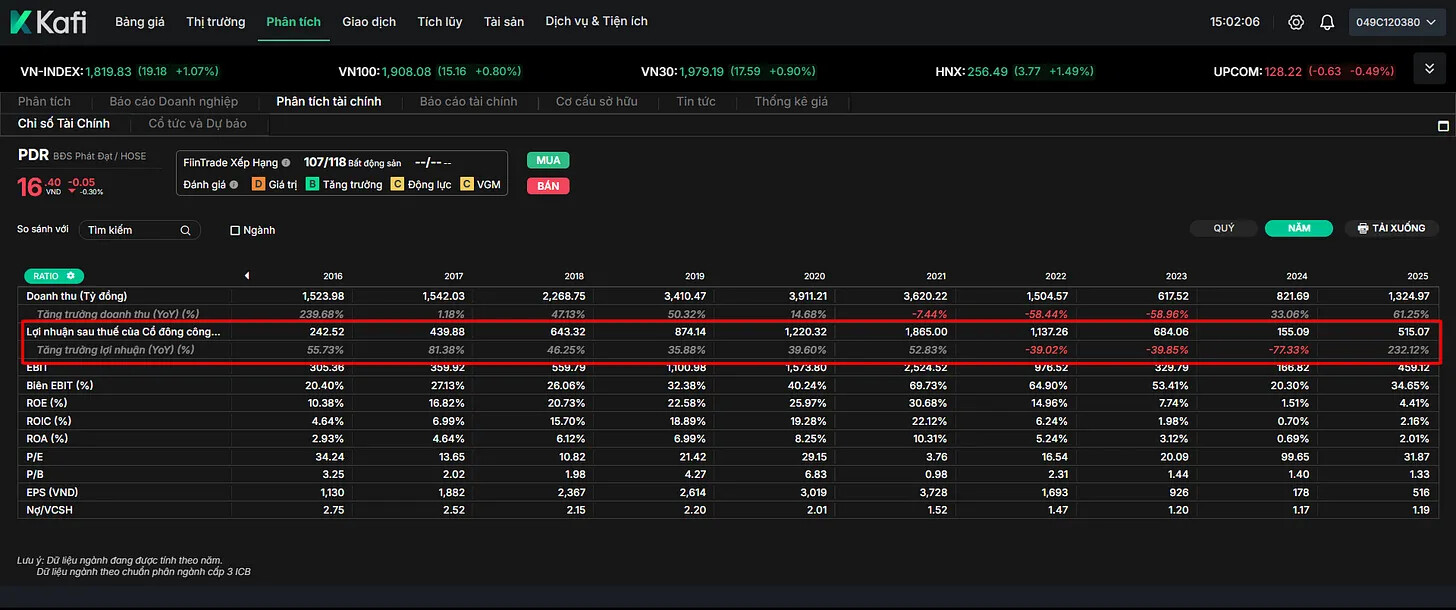Click the info icon next to Đánh giá

[x=234, y=184]
